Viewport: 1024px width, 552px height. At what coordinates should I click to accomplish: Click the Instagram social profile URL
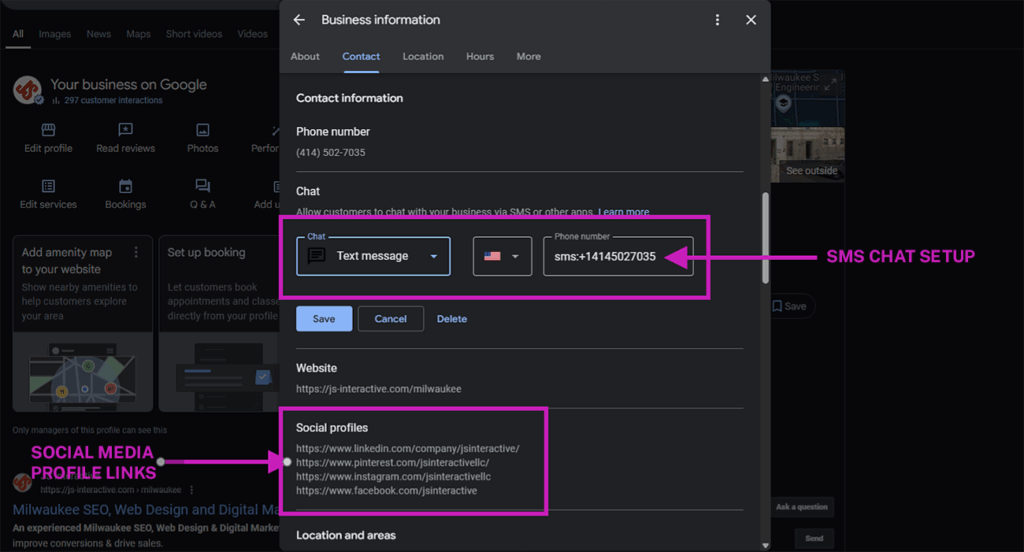[393, 477]
